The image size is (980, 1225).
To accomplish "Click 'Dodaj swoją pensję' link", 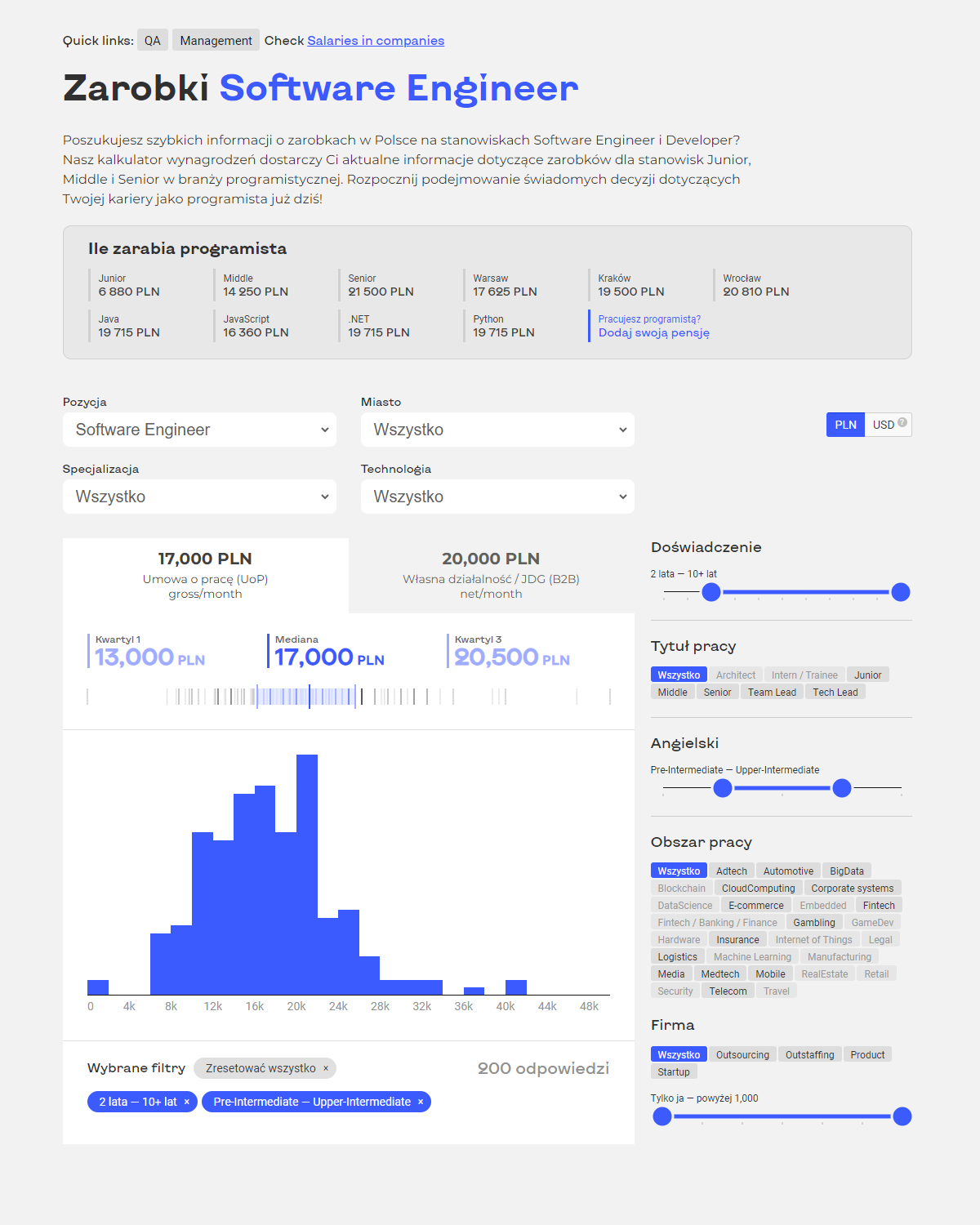I will [653, 333].
